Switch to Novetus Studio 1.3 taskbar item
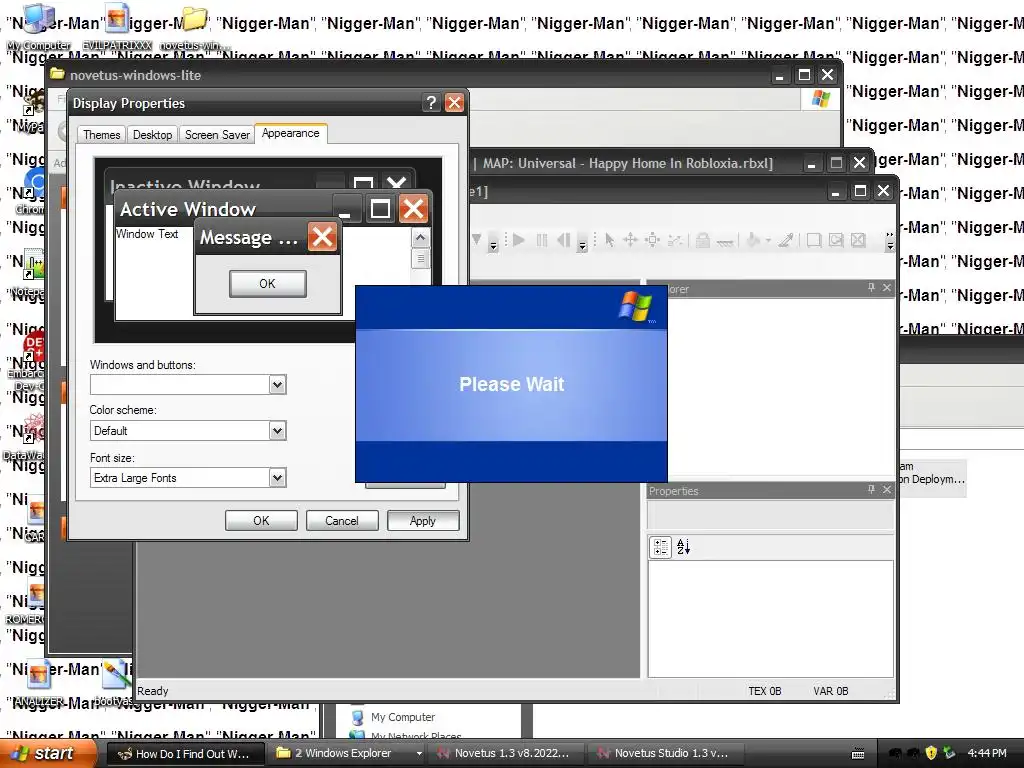 pos(666,754)
